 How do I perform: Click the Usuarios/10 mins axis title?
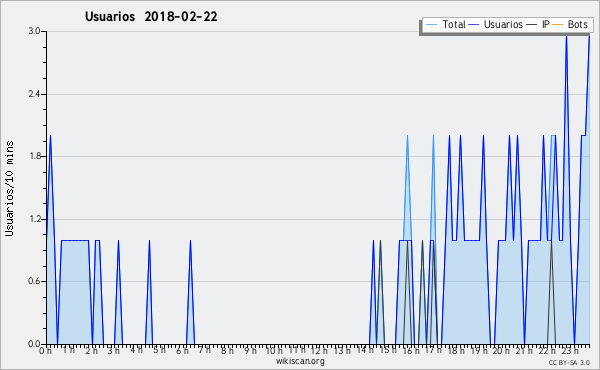(x=9, y=188)
